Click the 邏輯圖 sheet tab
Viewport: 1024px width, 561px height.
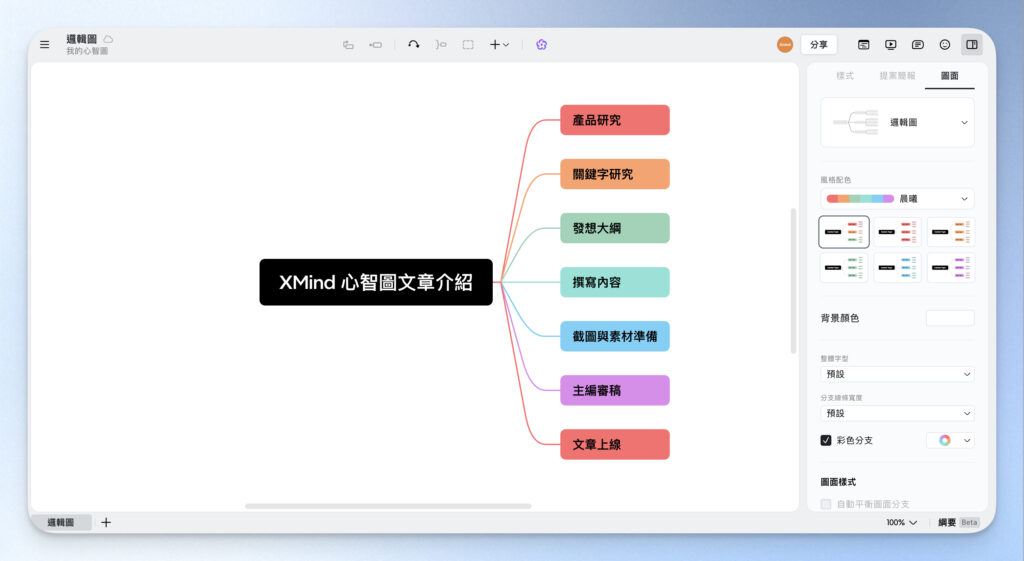point(61,522)
